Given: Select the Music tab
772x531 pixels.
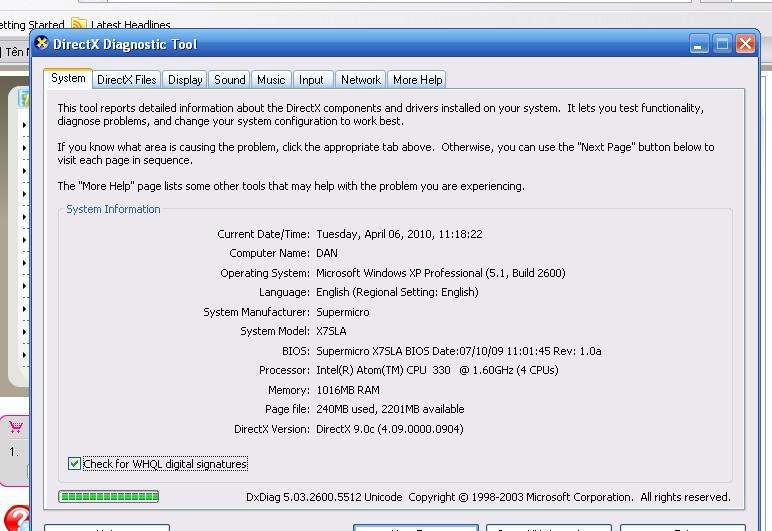Looking at the screenshot, I should [271, 80].
